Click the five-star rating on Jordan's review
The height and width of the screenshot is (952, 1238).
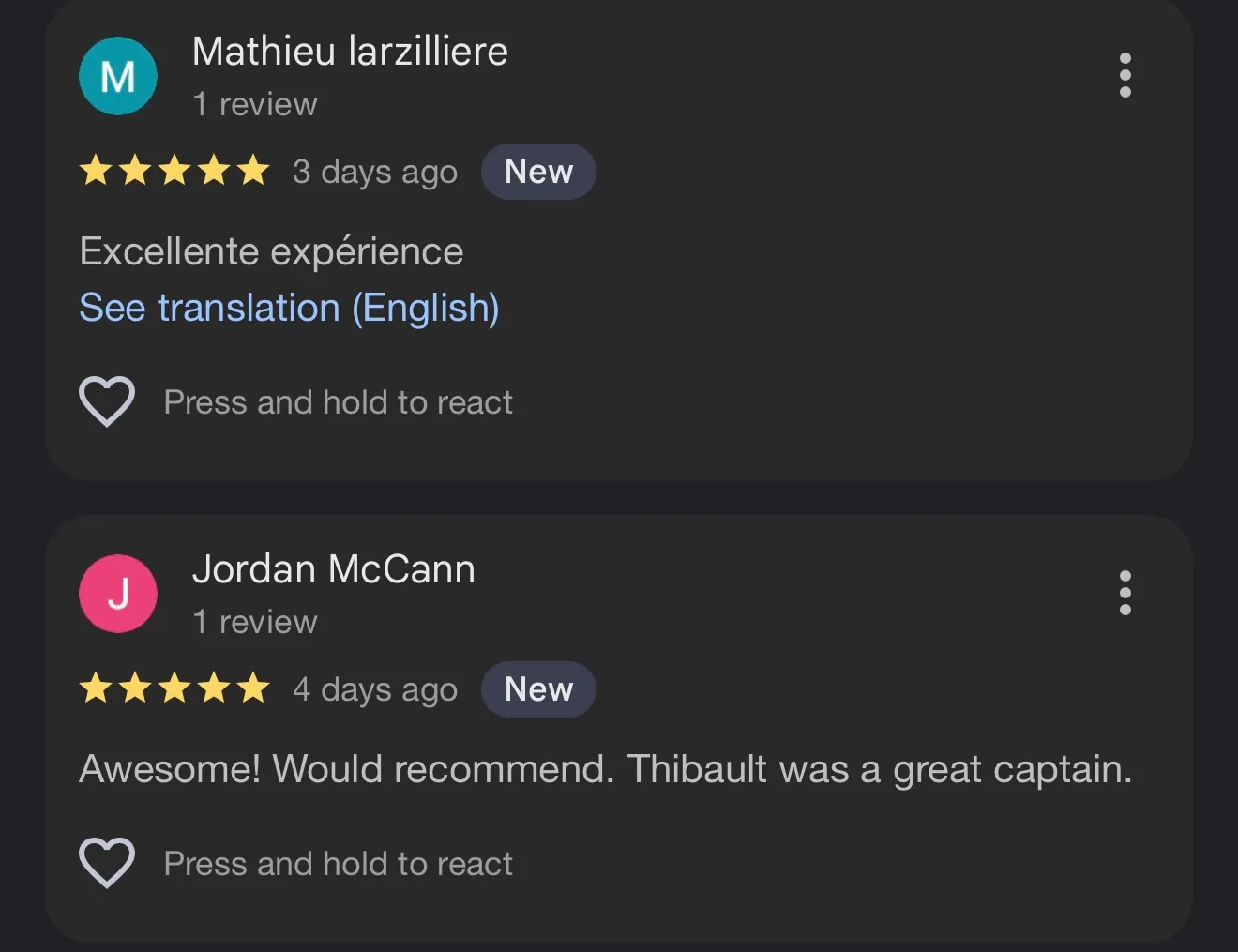click(x=174, y=689)
